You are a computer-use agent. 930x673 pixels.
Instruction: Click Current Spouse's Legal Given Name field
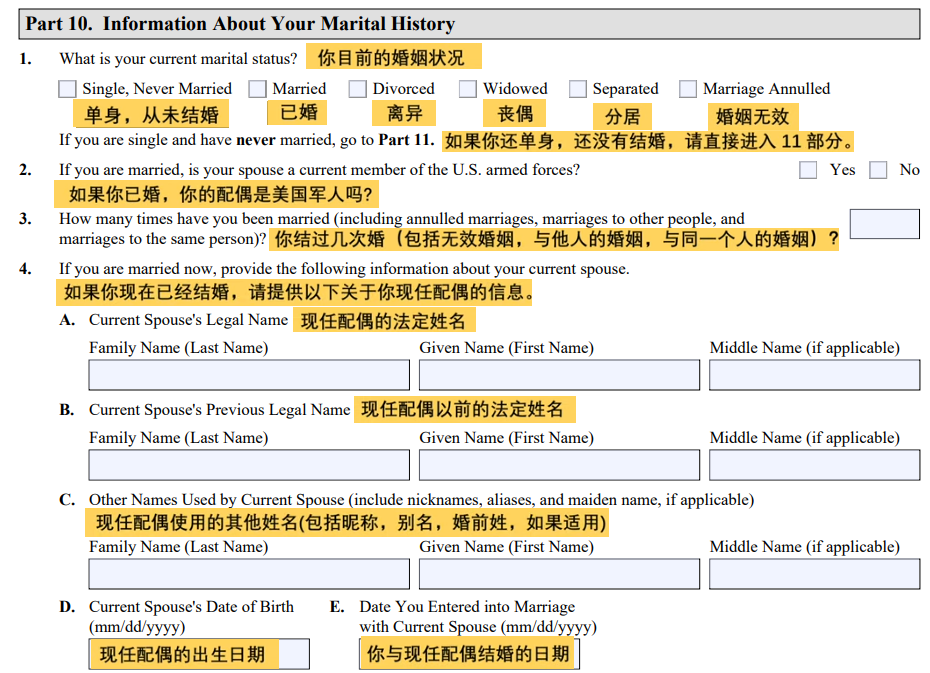tap(559, 375)
